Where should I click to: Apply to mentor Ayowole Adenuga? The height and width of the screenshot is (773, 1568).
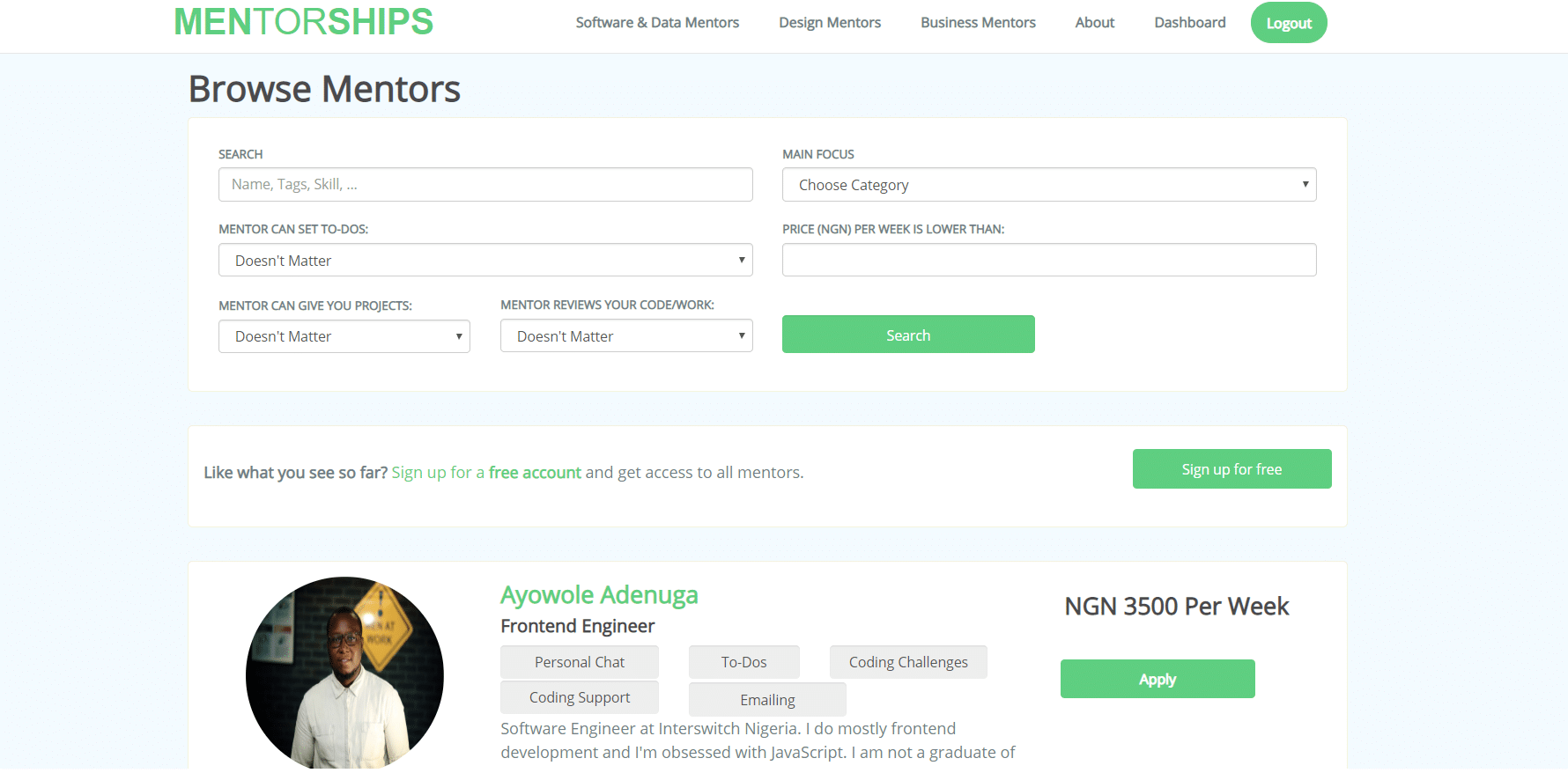pos(1158,679)
